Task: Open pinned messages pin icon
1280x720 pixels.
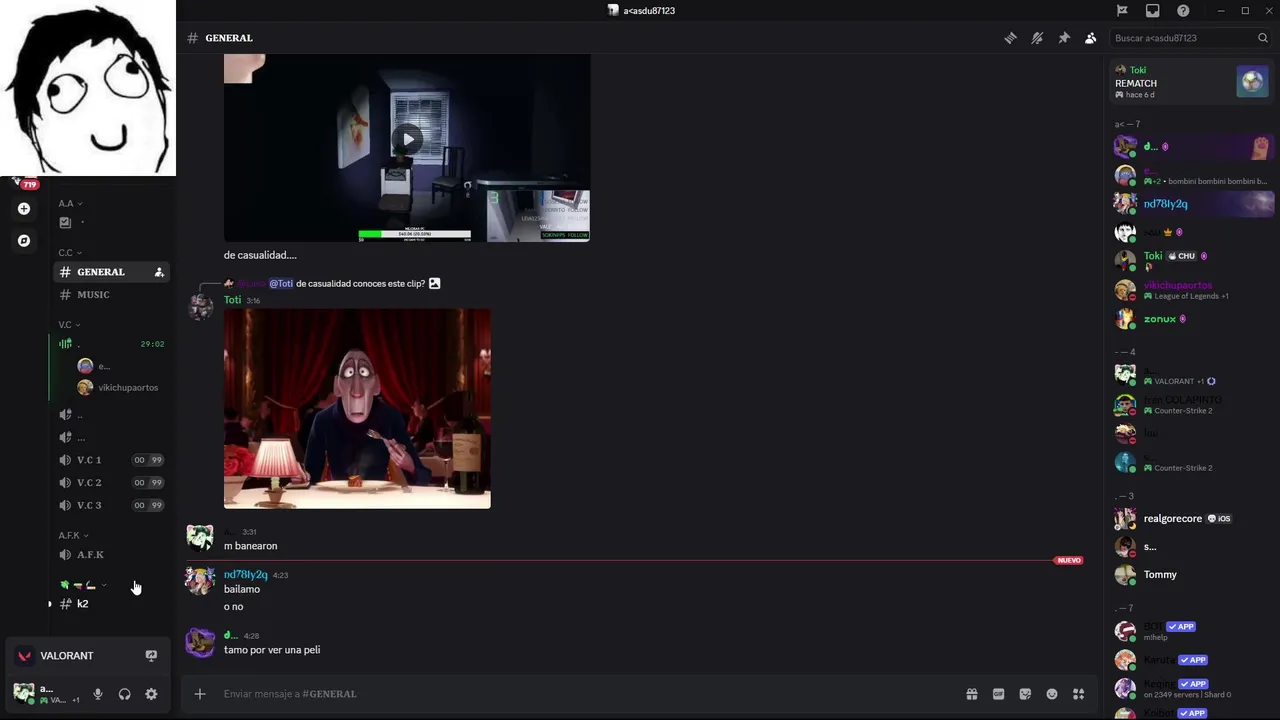Action: click(x=1064, y=38)
